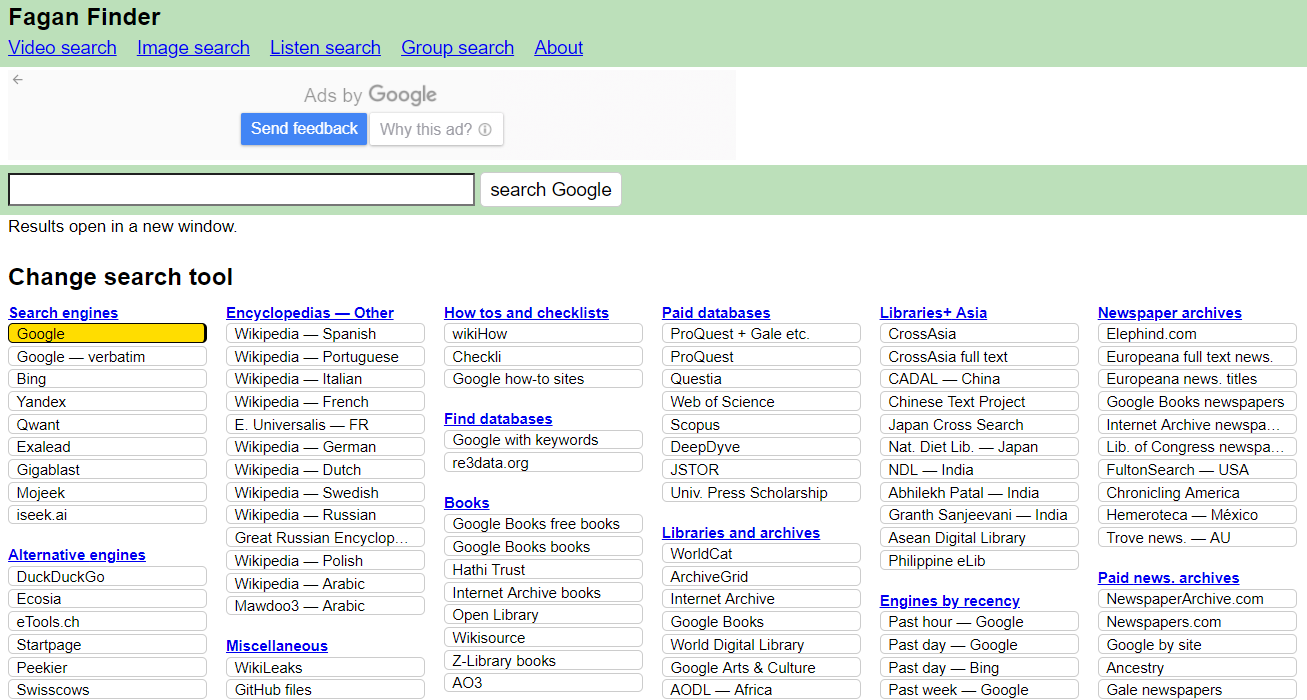
Task: Choose JSTOR search tool
Action: click(x=761, y=470)
